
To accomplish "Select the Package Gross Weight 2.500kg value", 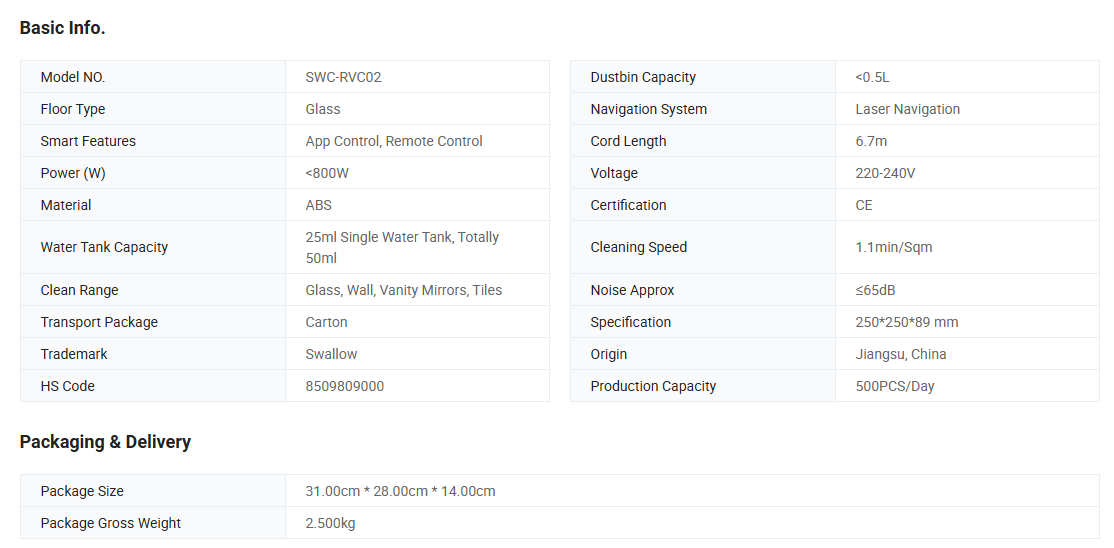I will point(330,523).
